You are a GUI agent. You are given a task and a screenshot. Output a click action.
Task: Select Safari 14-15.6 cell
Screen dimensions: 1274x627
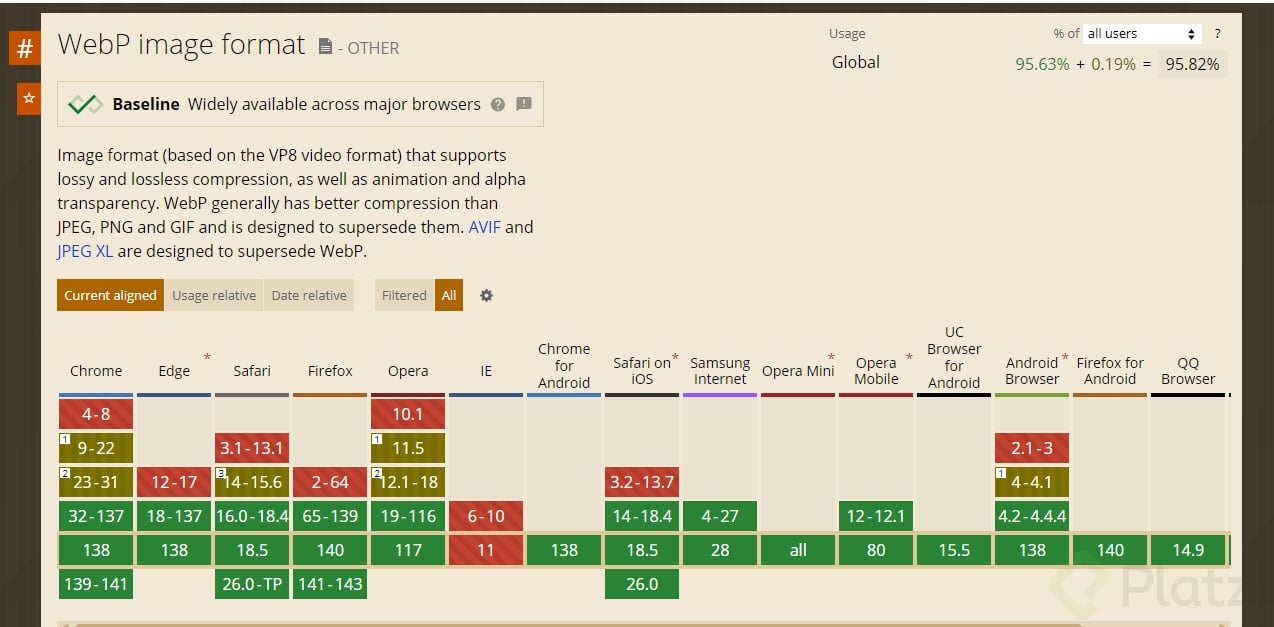tap(252, 482)
